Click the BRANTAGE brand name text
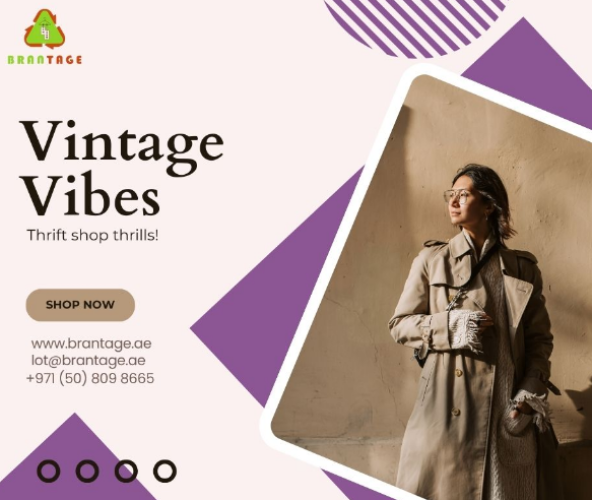The height and width of the screenshot is (500, 592). pos(45,60)
